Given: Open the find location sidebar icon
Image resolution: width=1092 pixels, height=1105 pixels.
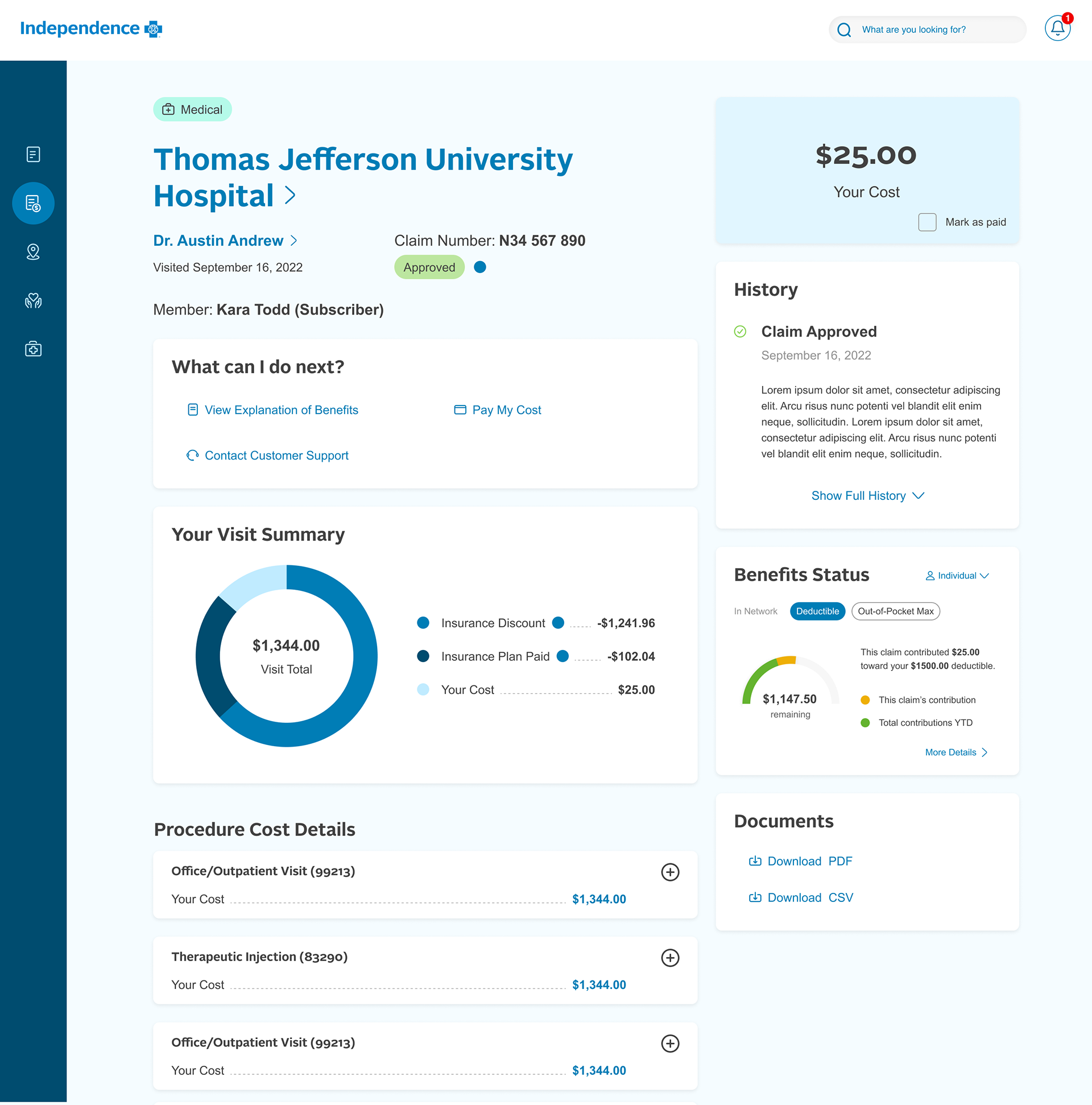Looking at the screenshot, I should point(33,252).
